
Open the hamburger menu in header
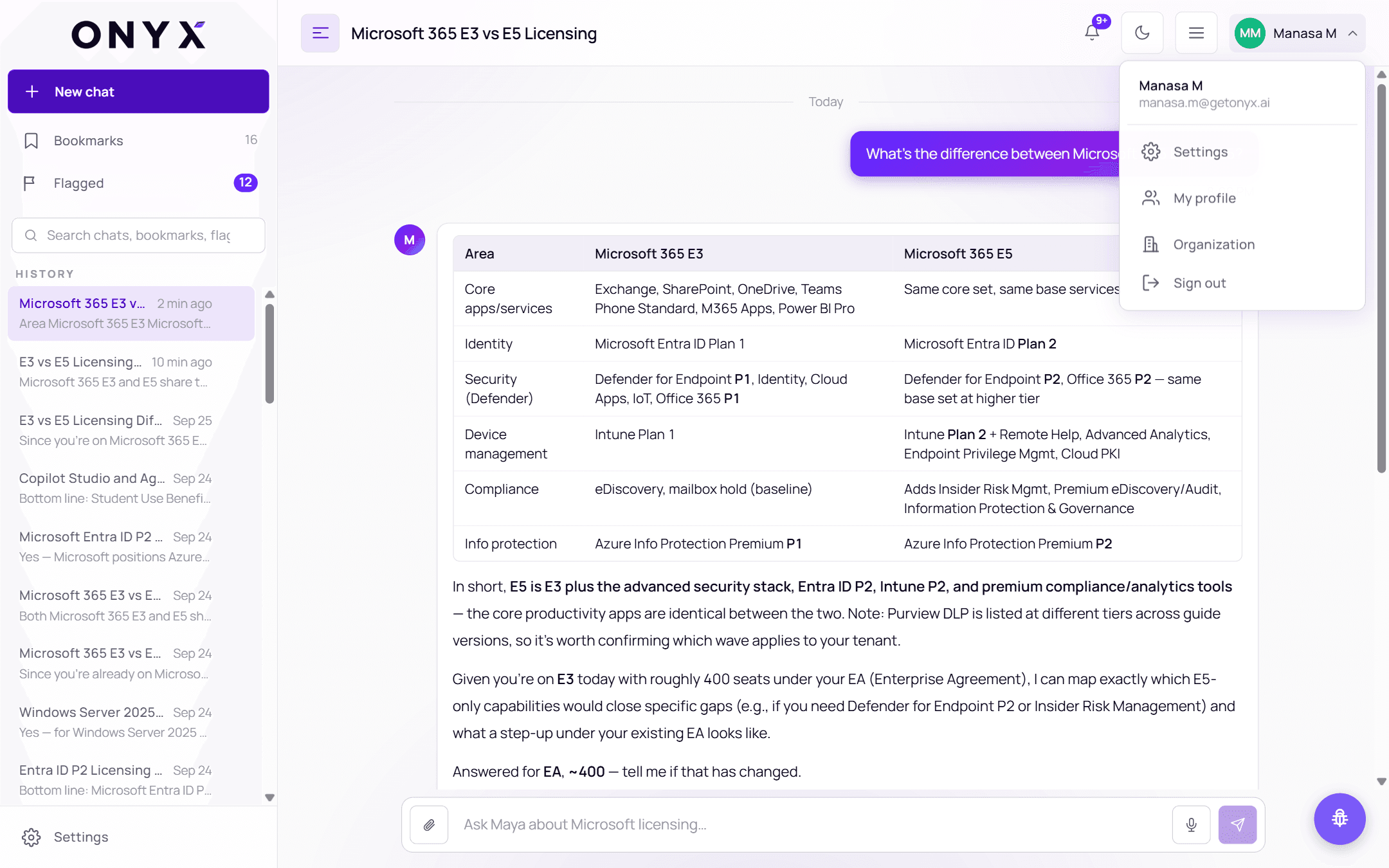coord(1196,33)
